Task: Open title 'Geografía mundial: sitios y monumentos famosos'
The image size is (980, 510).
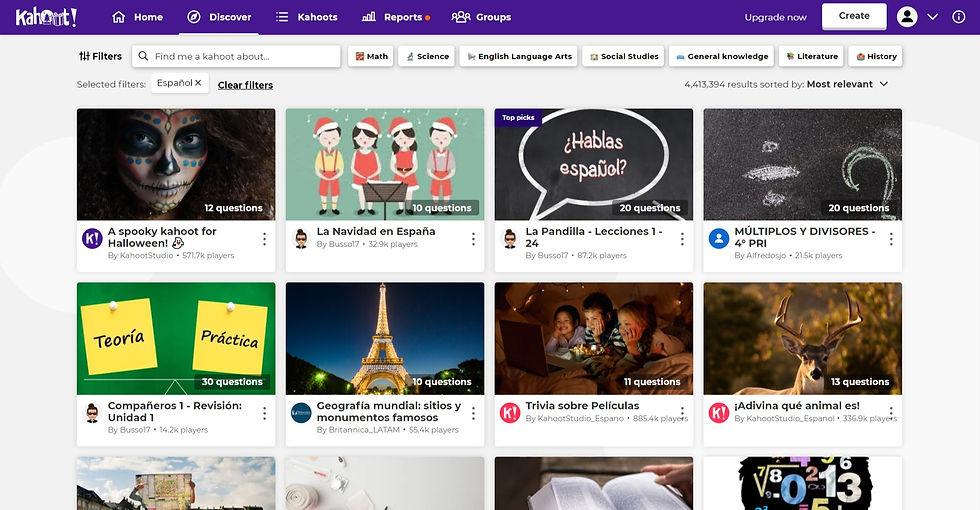Action: pyautogui.click(x=389, y=411)
